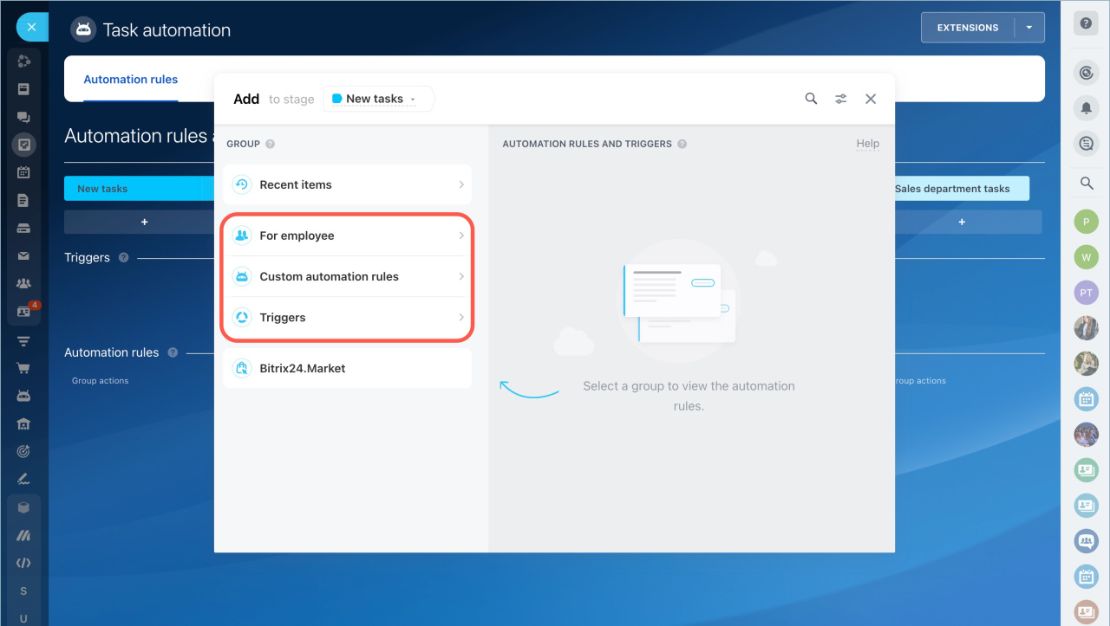This screenshot has height=626, width=1110.
Task: Open the sliders settings icon in the Add dialog
Action: (840, 98)
